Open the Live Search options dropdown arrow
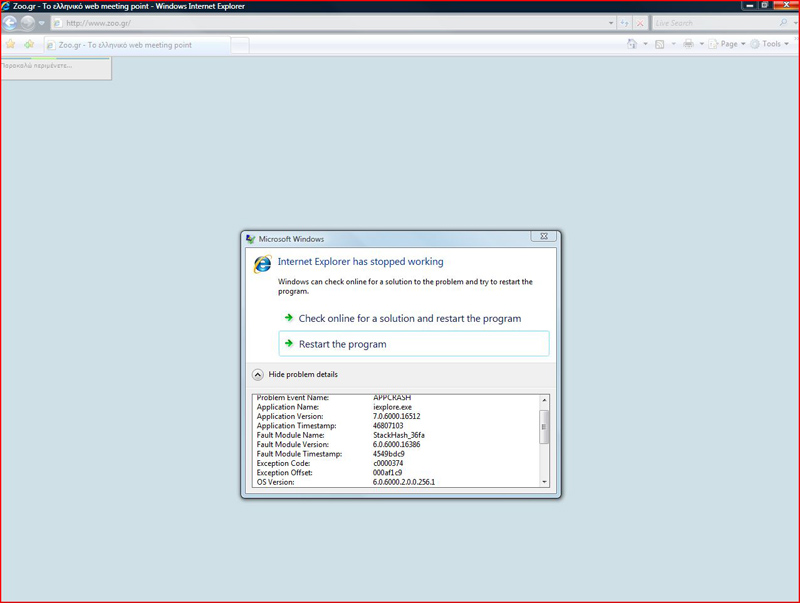The height and width of the screenshot is (603, 800). coord(795,23)
